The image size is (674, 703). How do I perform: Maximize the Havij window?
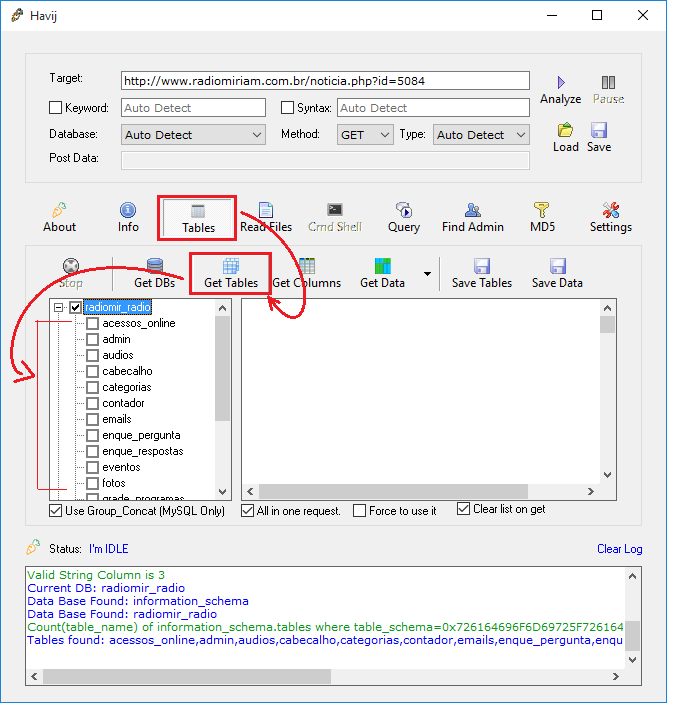597,15
